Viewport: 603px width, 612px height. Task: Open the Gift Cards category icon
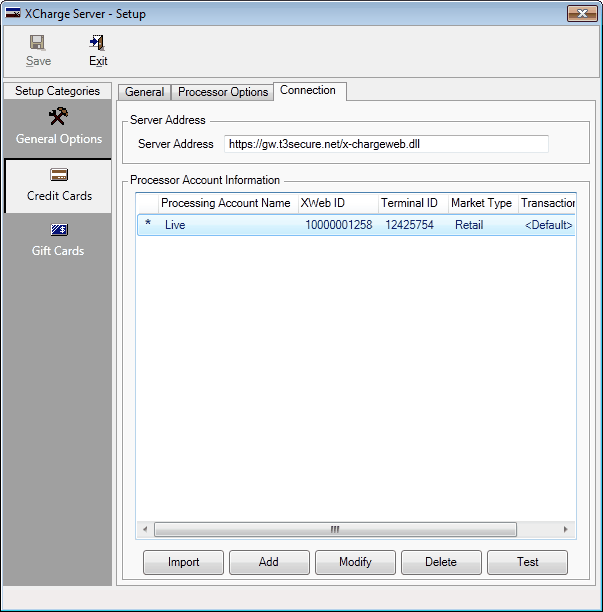pos(59,231)
